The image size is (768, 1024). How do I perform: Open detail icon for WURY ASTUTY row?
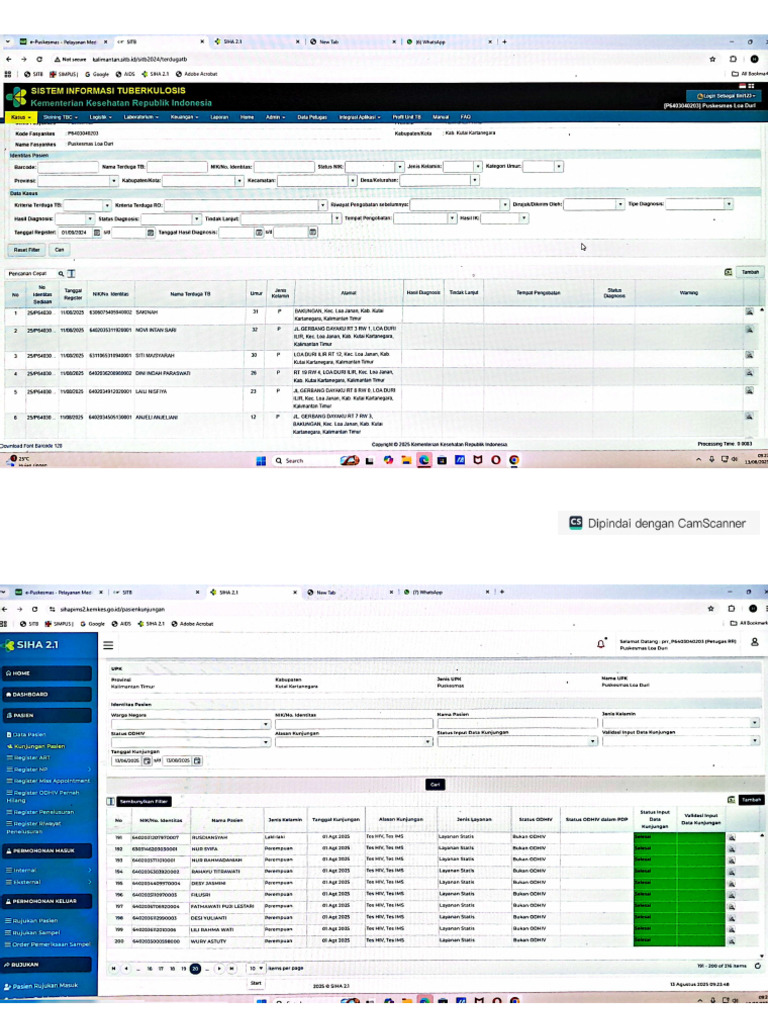731,942
